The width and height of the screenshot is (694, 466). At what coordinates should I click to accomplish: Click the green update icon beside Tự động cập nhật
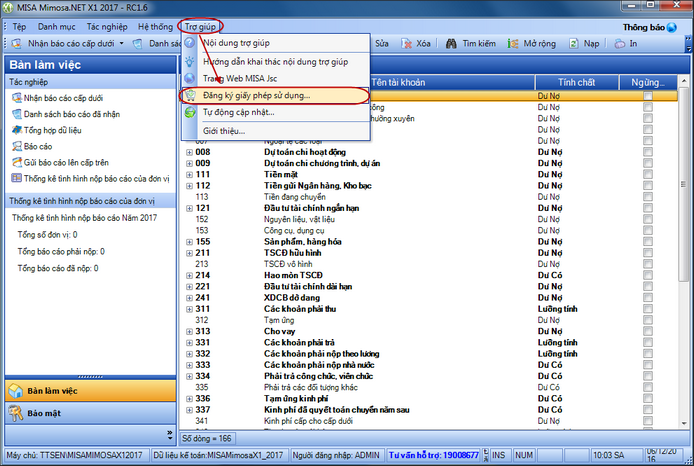coord(190,112)
